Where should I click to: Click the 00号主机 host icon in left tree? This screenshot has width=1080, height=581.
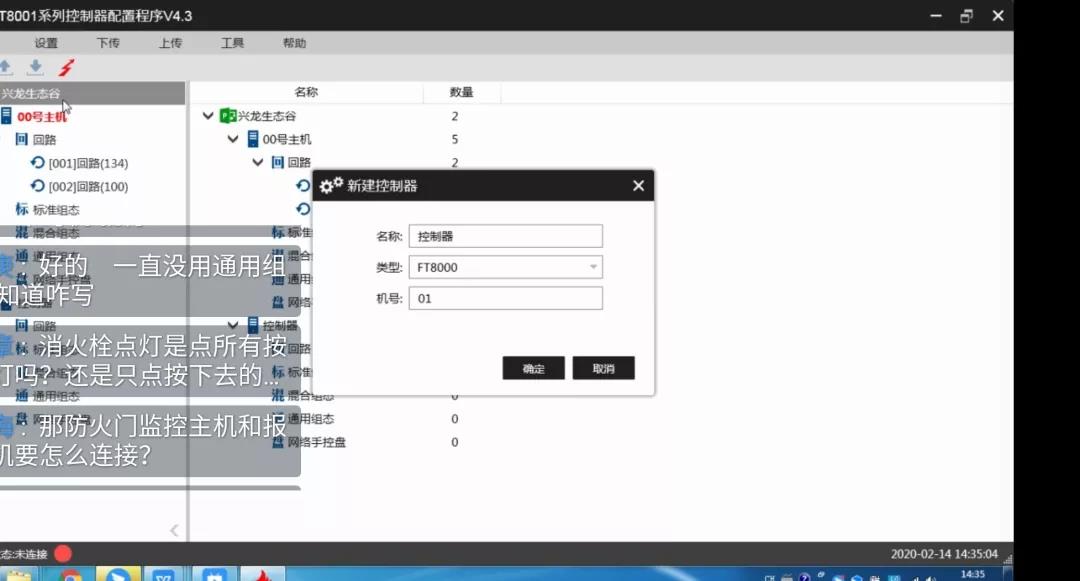click(x=6, y=117)
